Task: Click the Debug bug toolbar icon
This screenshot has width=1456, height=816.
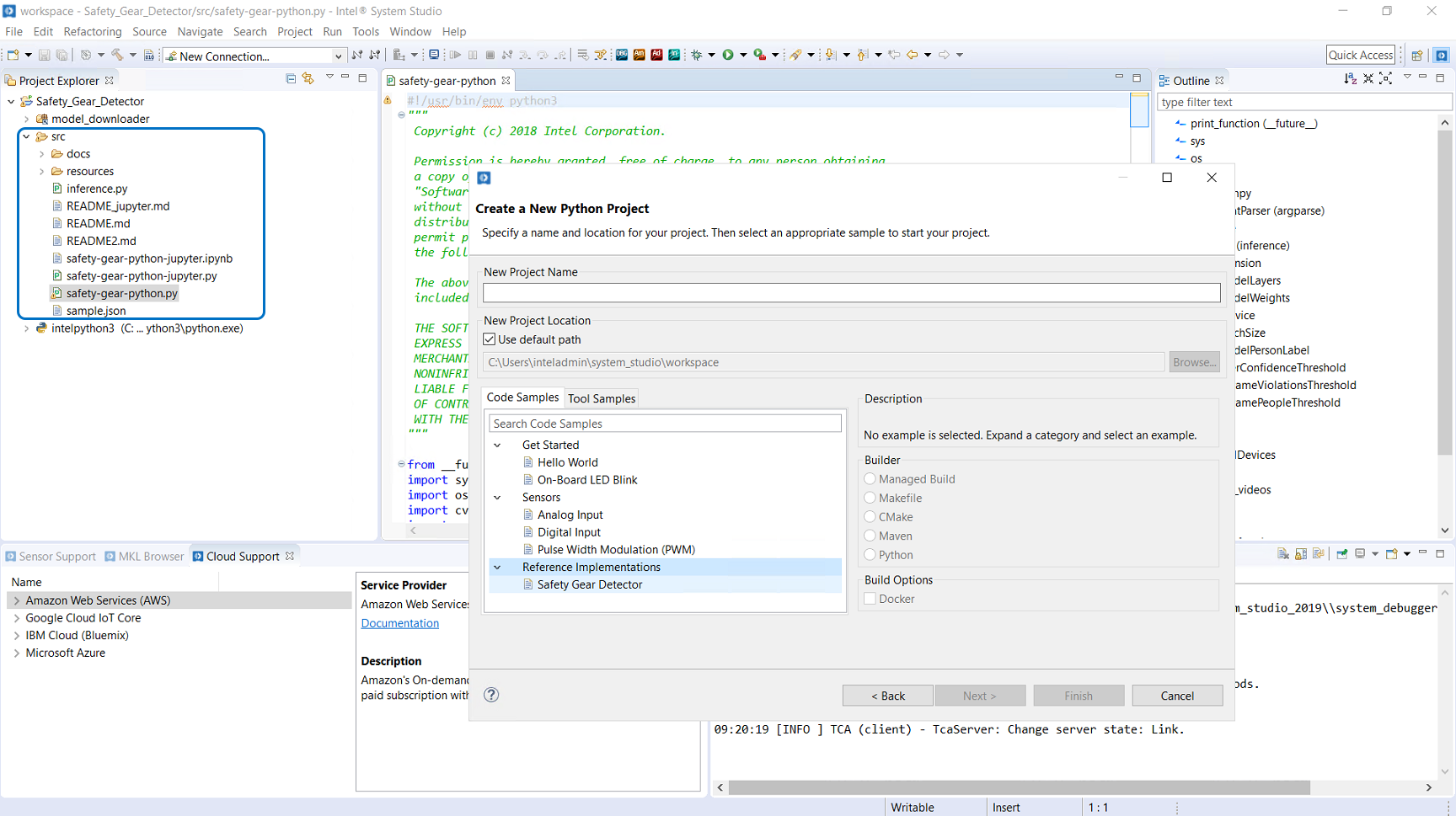Action: coord(697,56)
